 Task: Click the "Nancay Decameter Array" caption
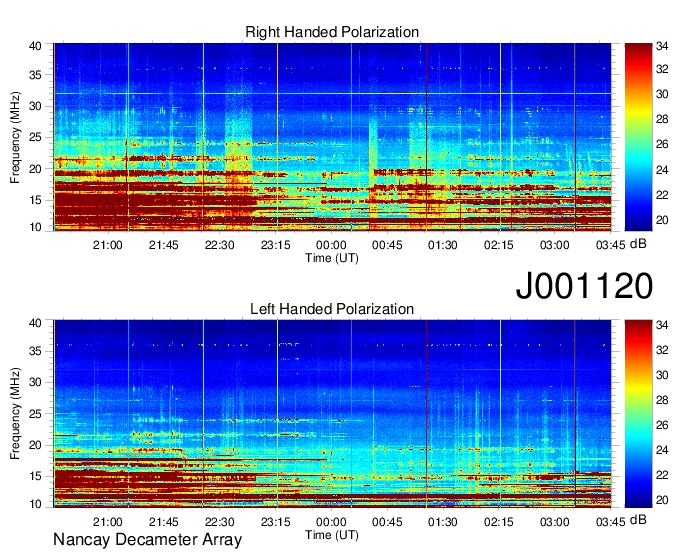coord(147,540)
